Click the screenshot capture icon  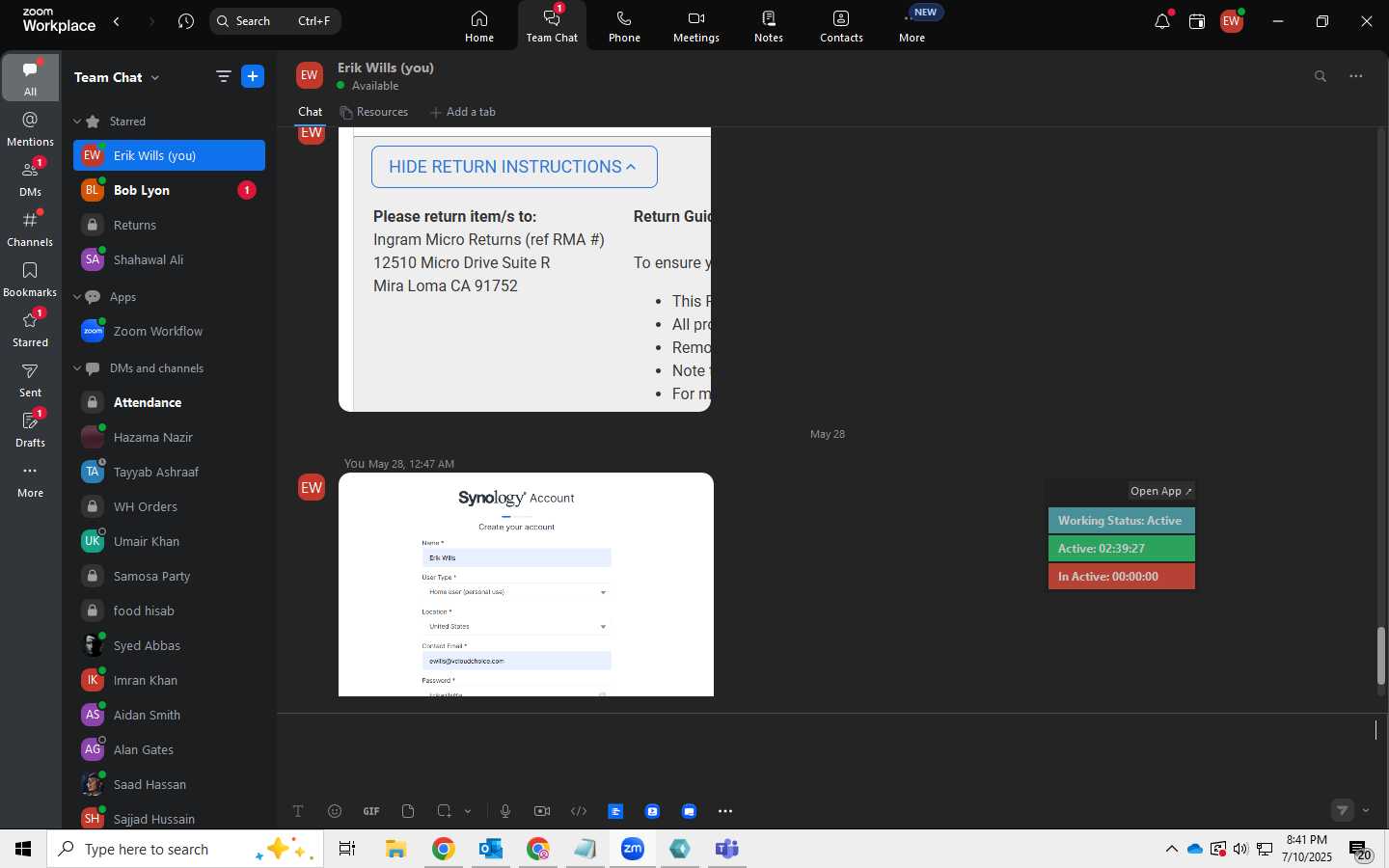coord(444,811)
